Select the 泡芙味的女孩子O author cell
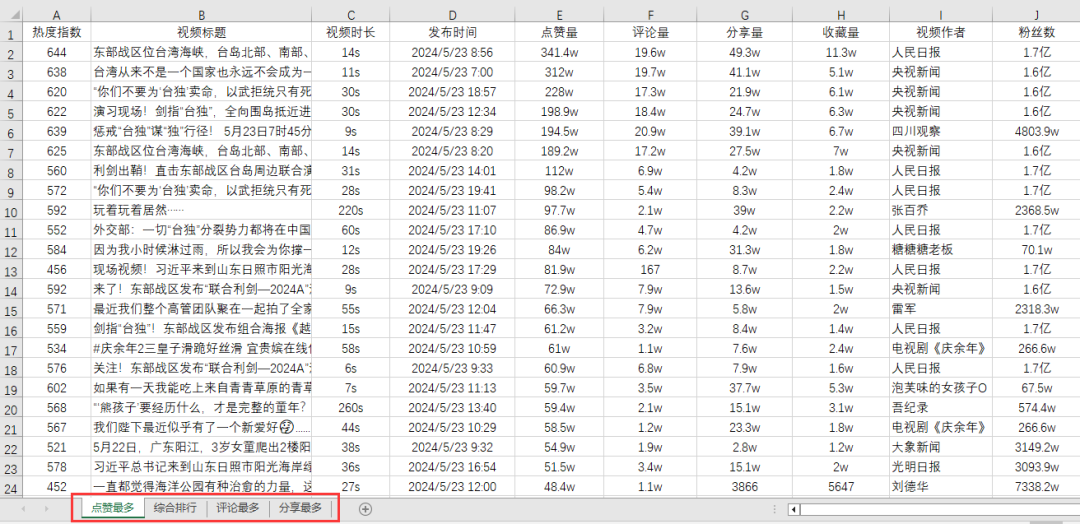 [941, 388]
